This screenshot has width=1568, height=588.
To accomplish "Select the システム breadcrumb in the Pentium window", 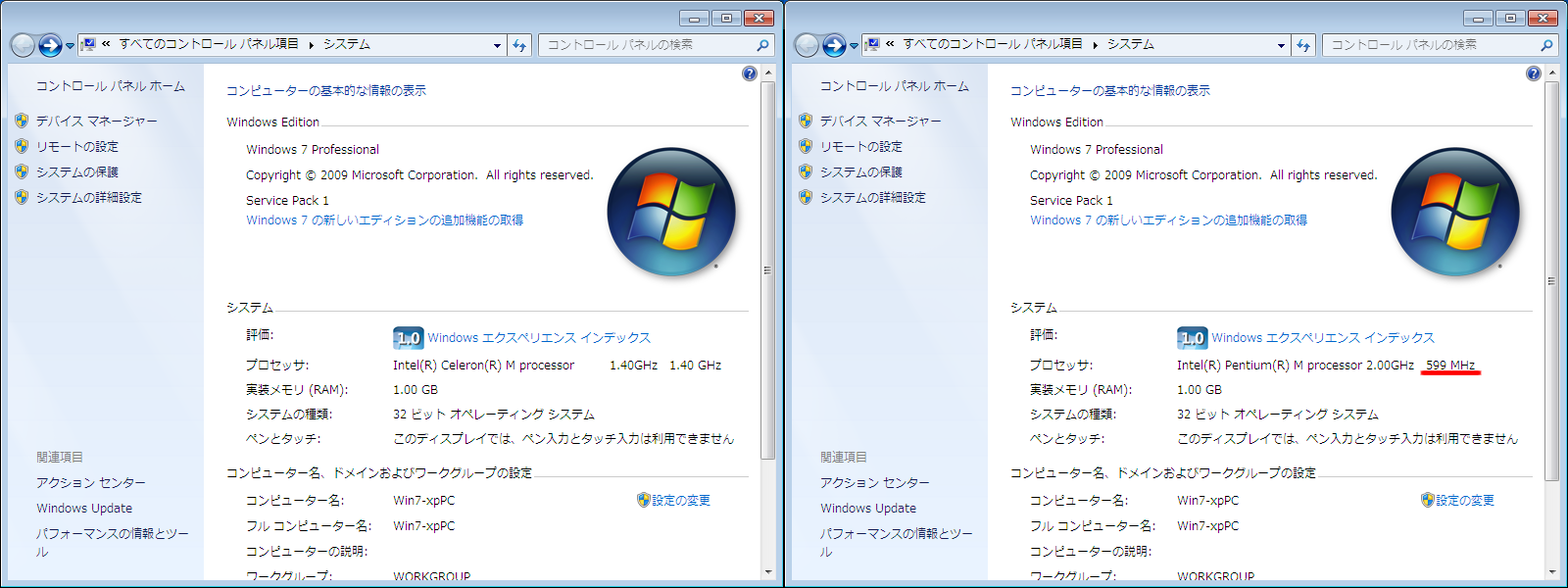I will 1131,44.
